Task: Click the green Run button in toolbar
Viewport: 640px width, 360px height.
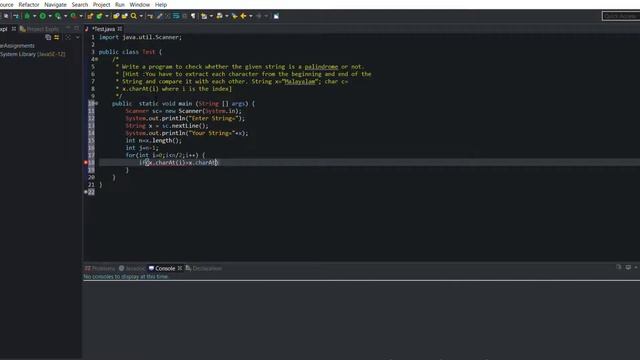Action: 42,16
